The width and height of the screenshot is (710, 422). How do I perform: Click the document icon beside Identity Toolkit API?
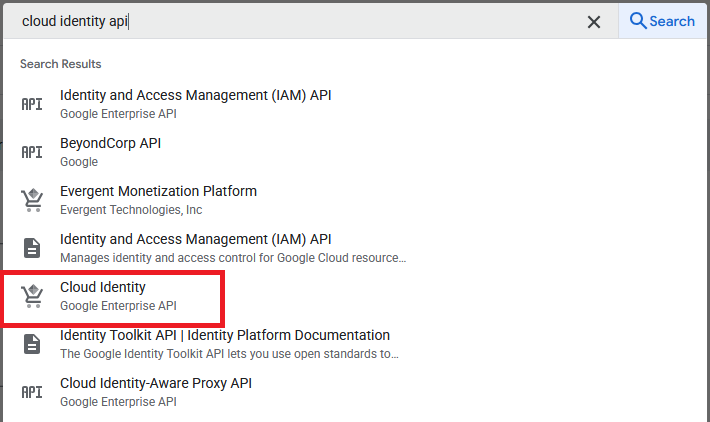[x=32, y=344]
